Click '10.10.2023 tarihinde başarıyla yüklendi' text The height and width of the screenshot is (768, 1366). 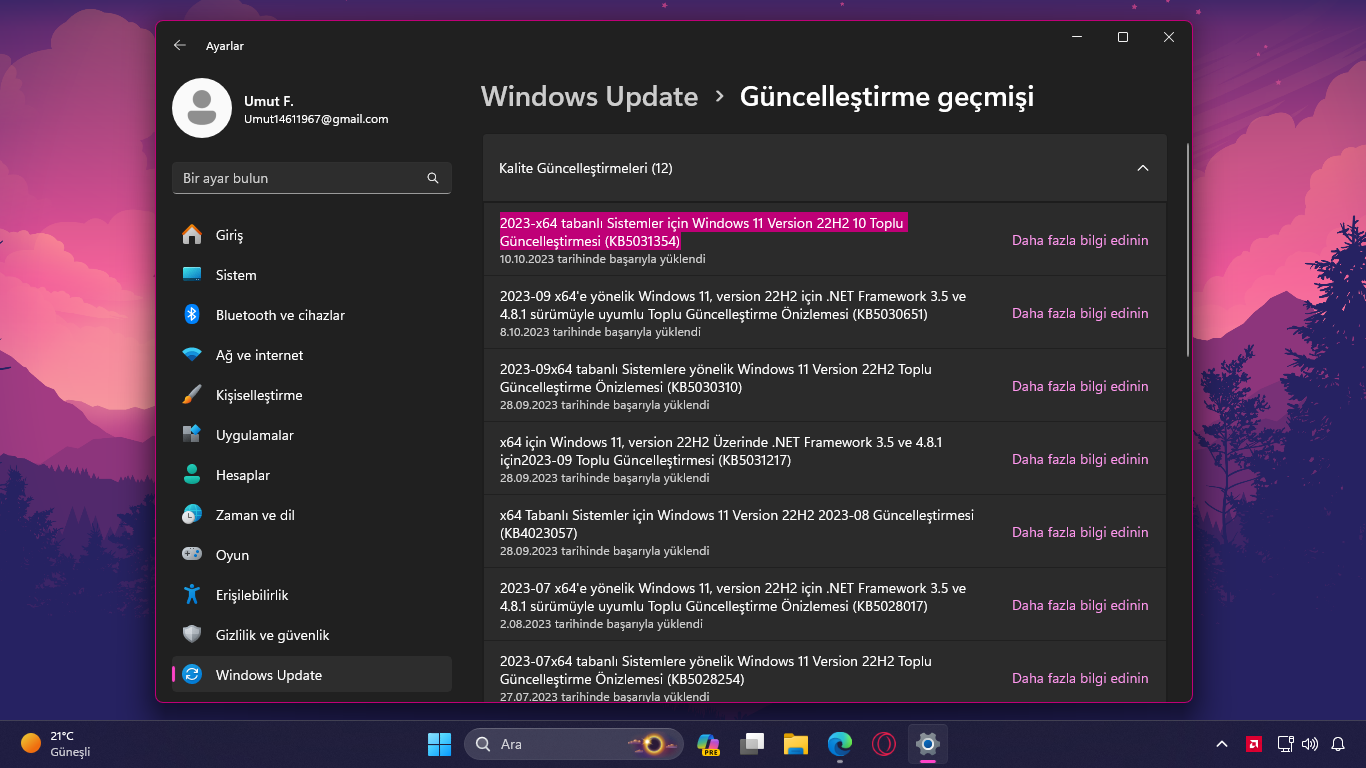[603, 259]
